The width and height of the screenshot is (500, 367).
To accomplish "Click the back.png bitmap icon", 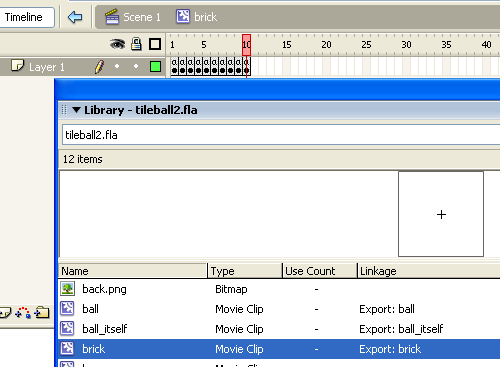I will (x=67, y=289).
